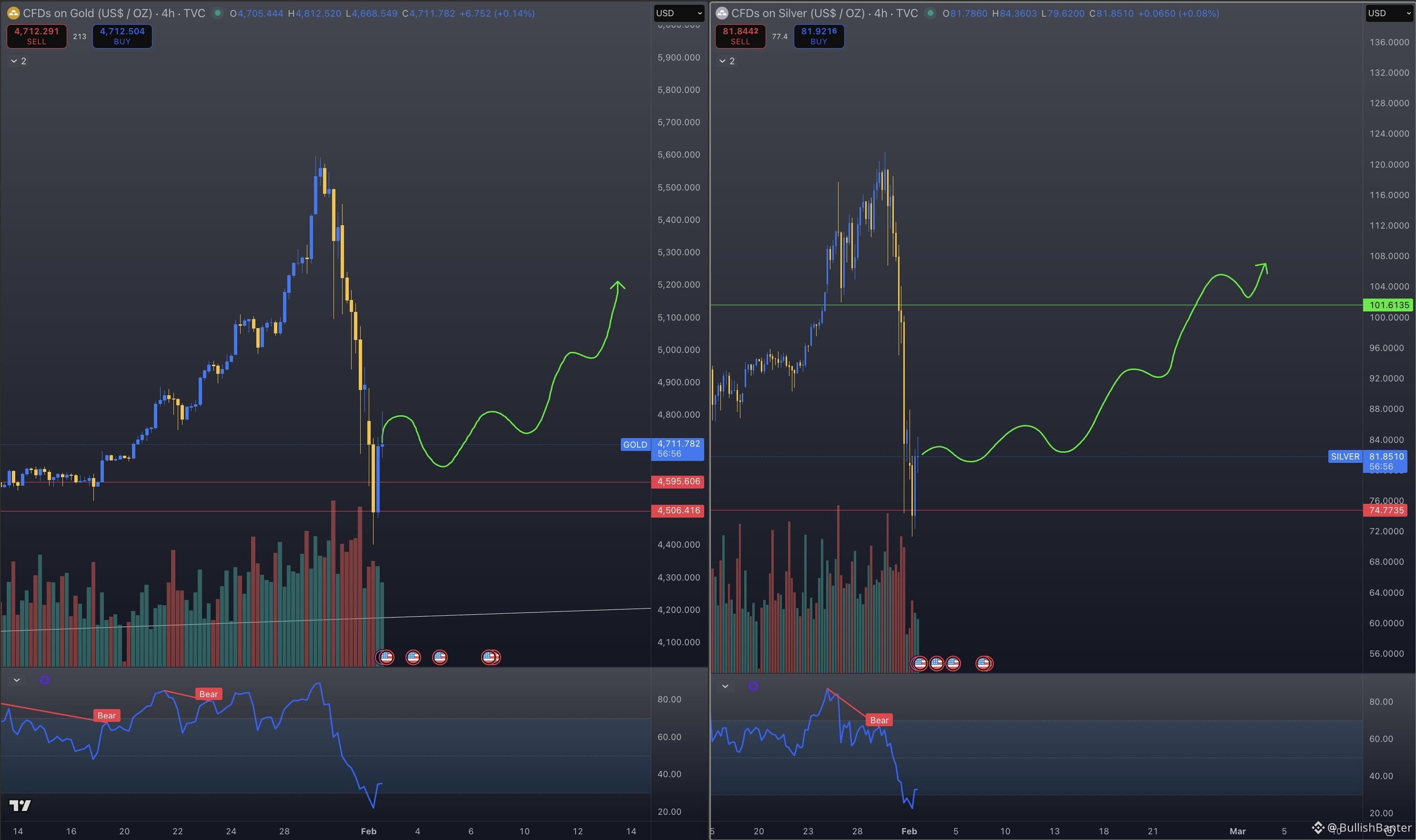Collapse the gold RSI pane legend chevron
Screen dimensions: 1416x840
pyautogui.click(x=17, y=680)
